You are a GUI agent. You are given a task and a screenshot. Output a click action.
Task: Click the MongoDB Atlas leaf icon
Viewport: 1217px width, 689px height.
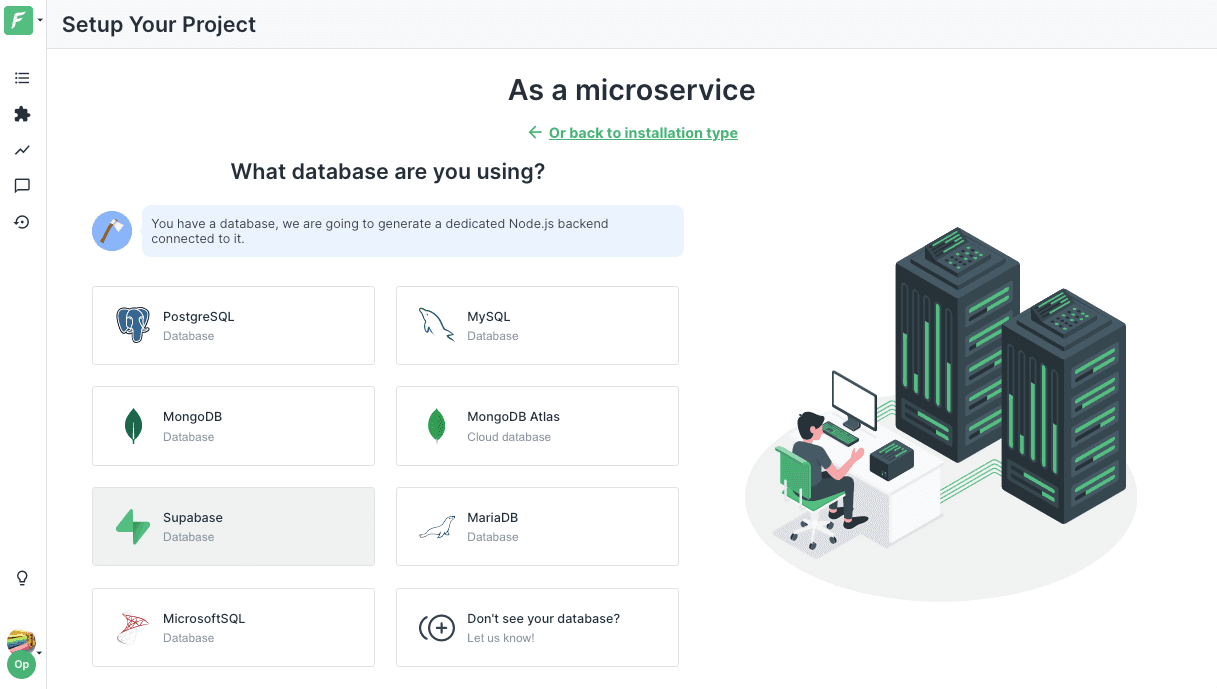437,426
